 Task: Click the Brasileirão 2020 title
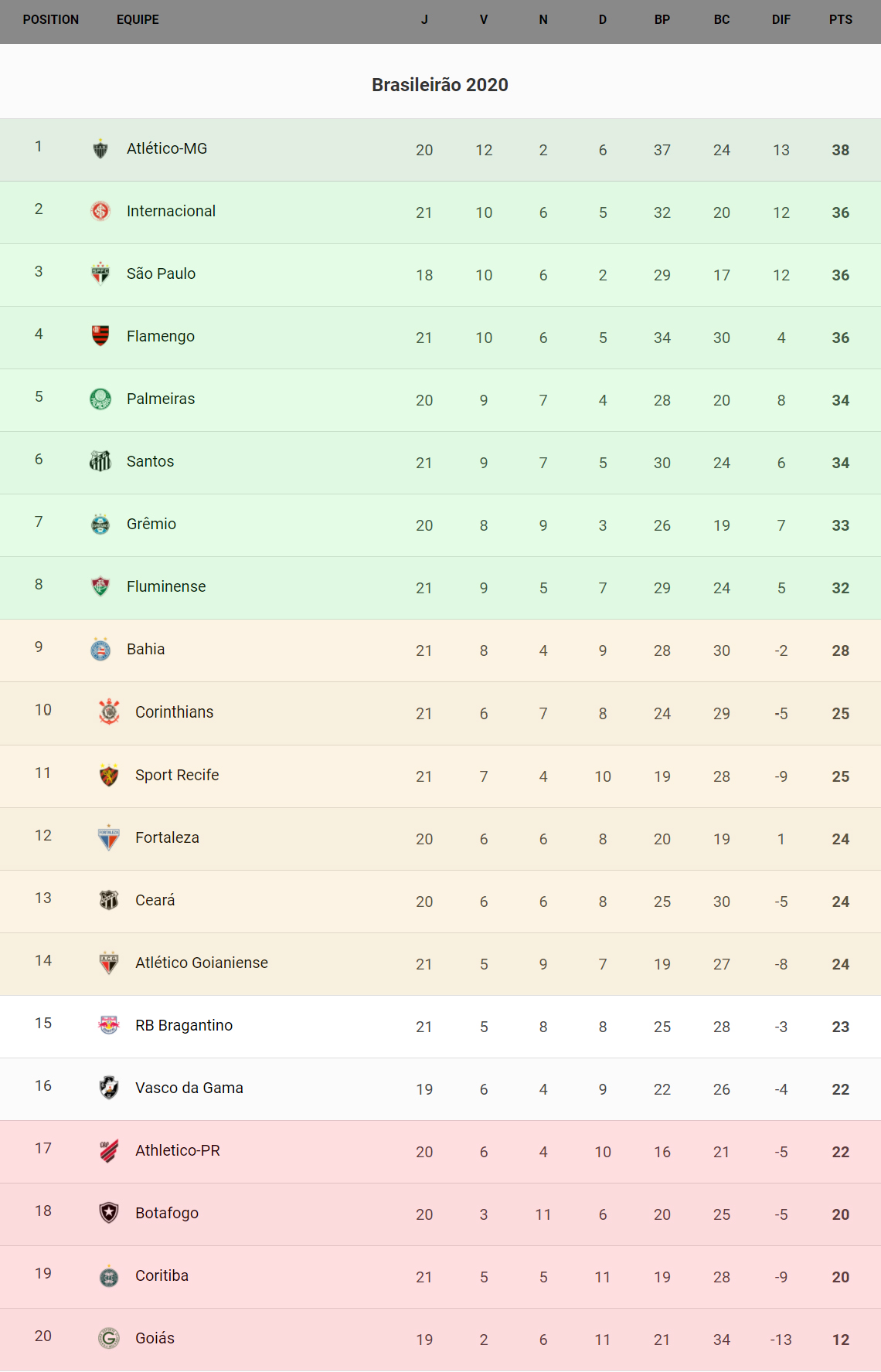click(x=440, y=85)
